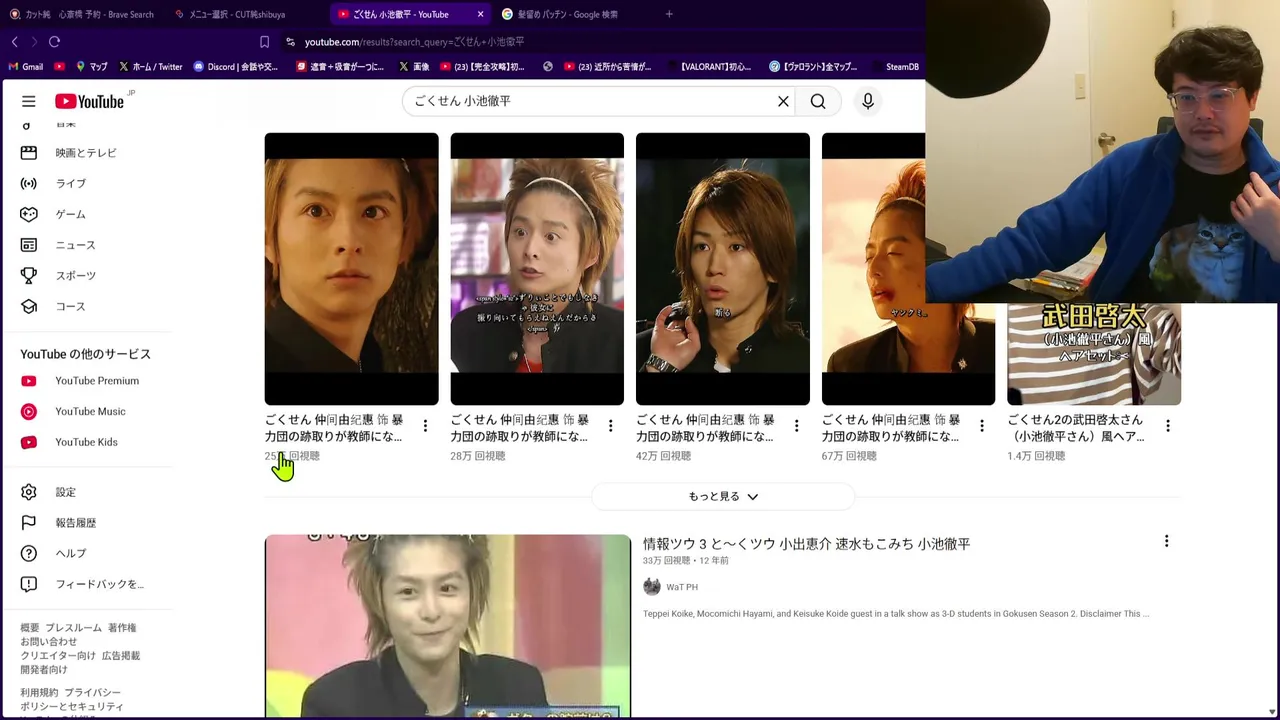1280x720 pixels.
Task: Run the search with magnifier button
Action: pyautogui.click(x=818, y=101)
